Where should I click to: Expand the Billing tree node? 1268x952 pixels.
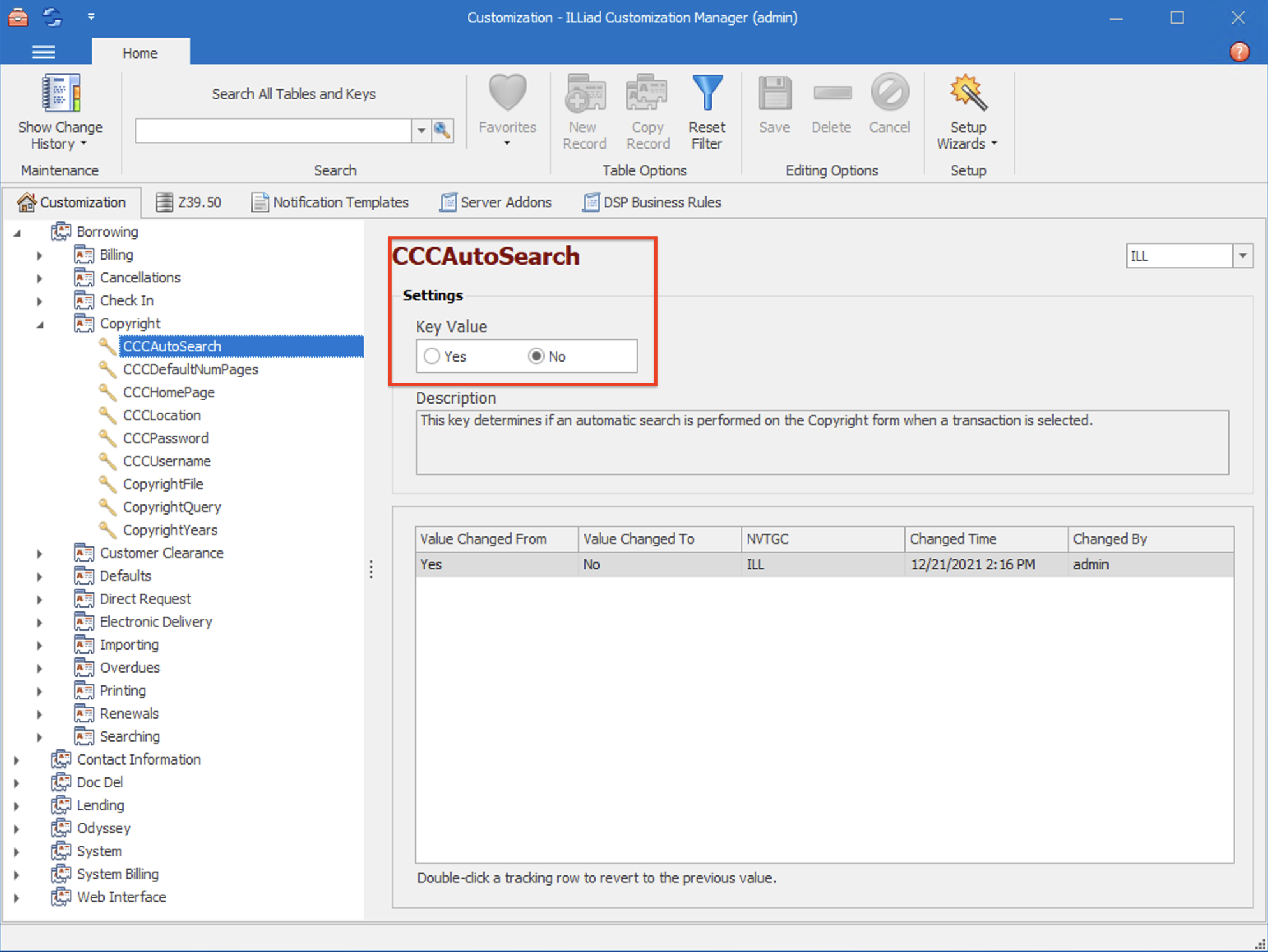[x=39, y=255]
